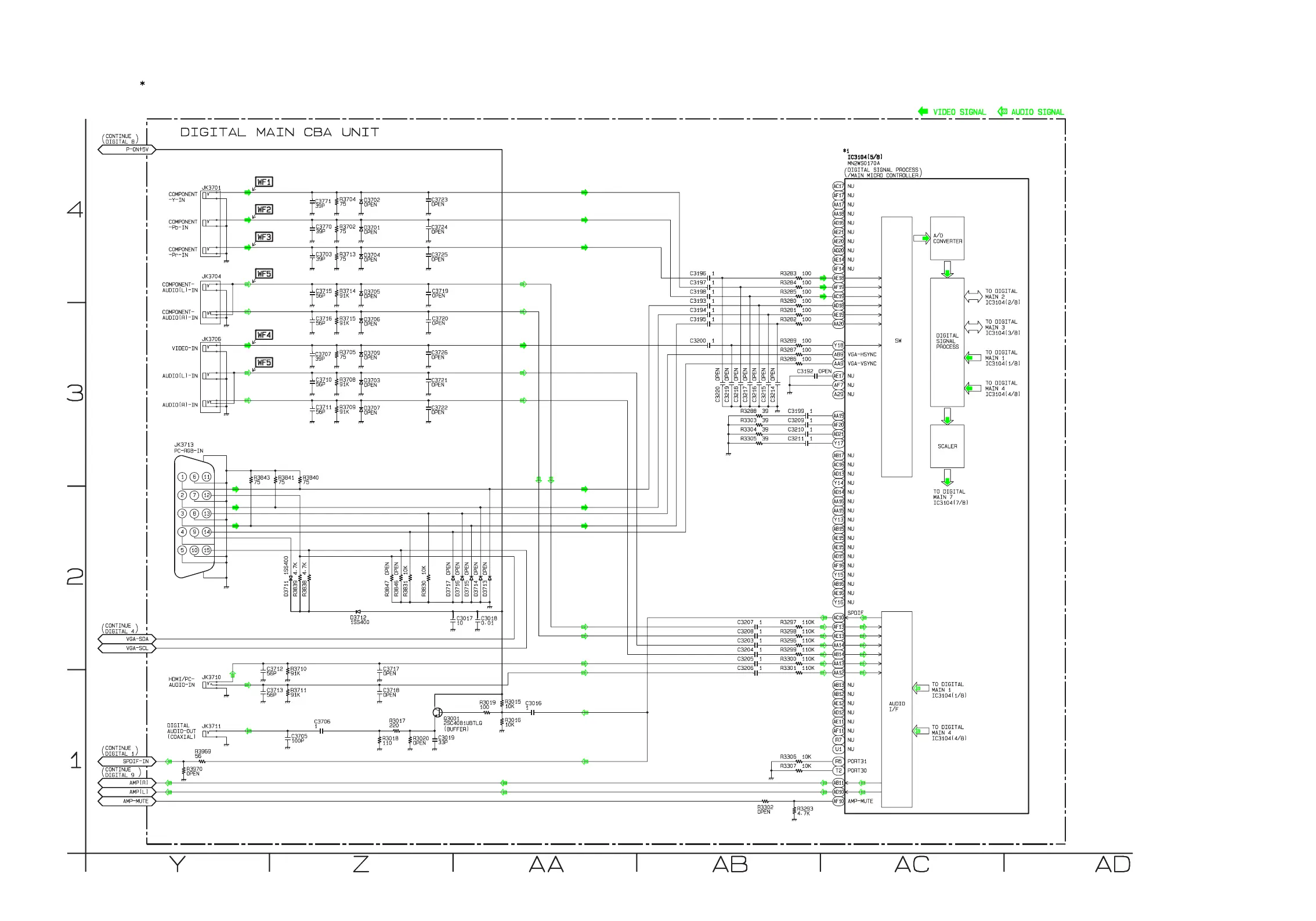The width and height of the screenshot is (1316, 921).
Task: Click the JK3713 PC-RGB-IN connector symbol
Action: (195, 516)
